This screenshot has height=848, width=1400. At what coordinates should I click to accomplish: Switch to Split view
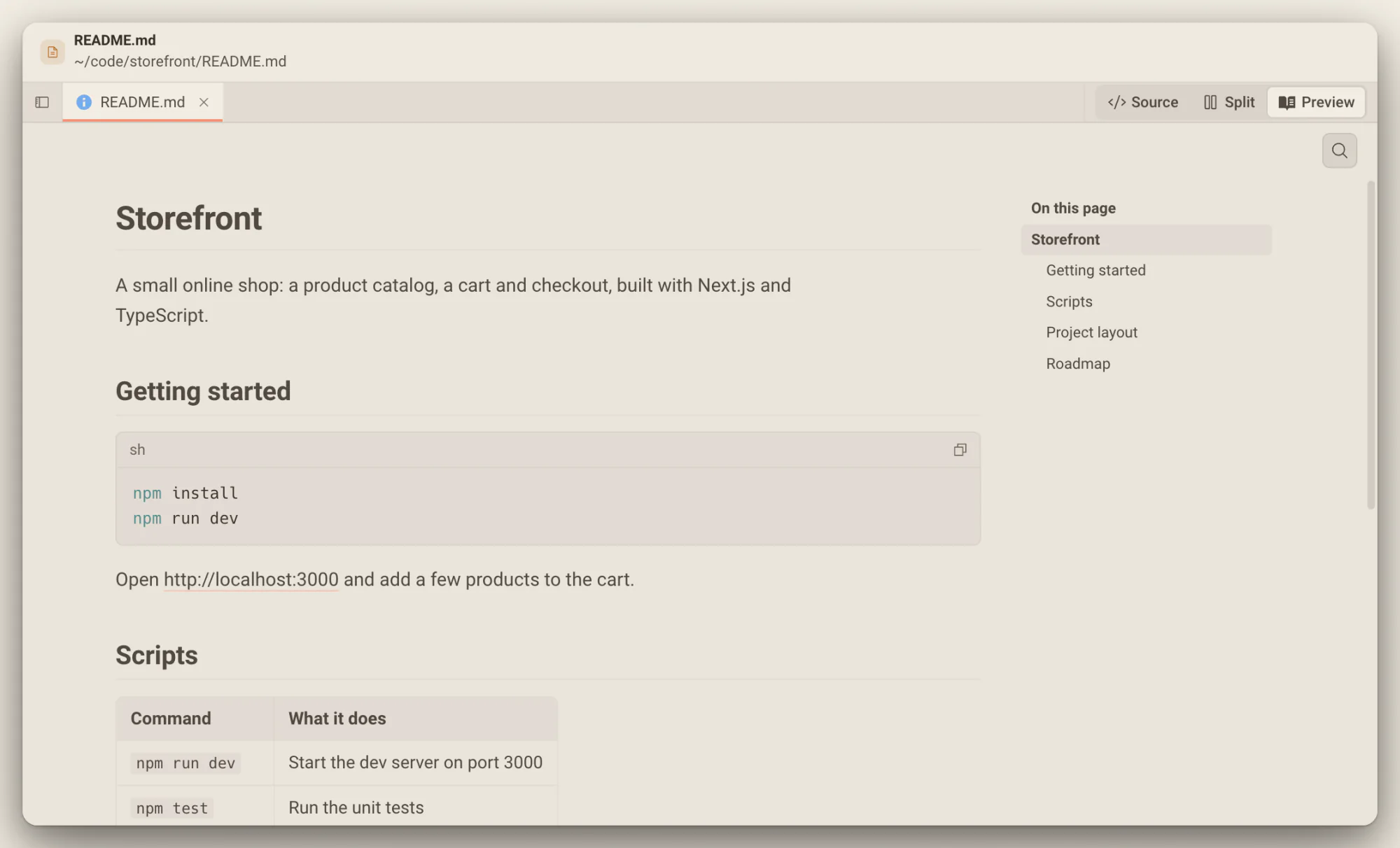click(1229, 102)
